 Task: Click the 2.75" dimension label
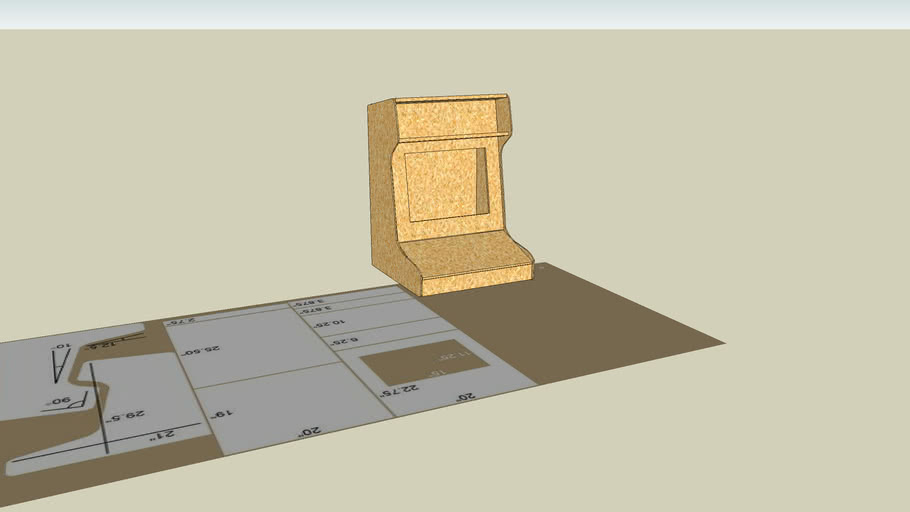click(x=180, y=322)
